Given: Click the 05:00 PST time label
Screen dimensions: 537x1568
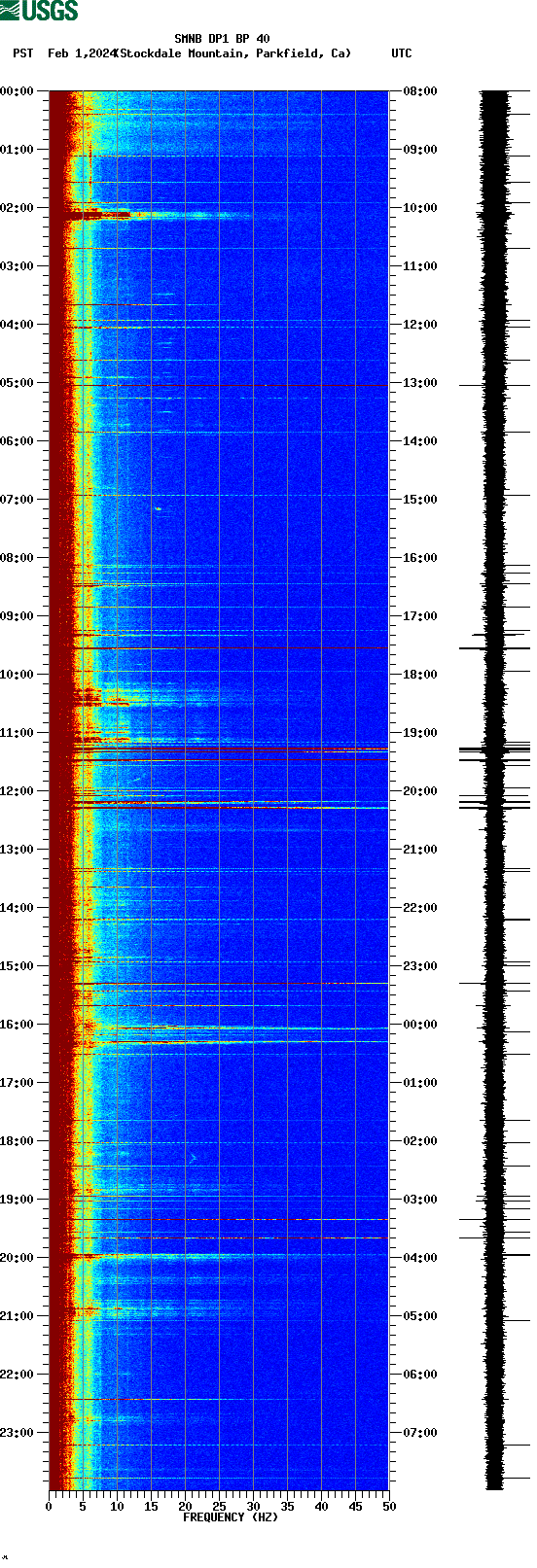Looking at the screenshot, I should click(x=18, y=383).
